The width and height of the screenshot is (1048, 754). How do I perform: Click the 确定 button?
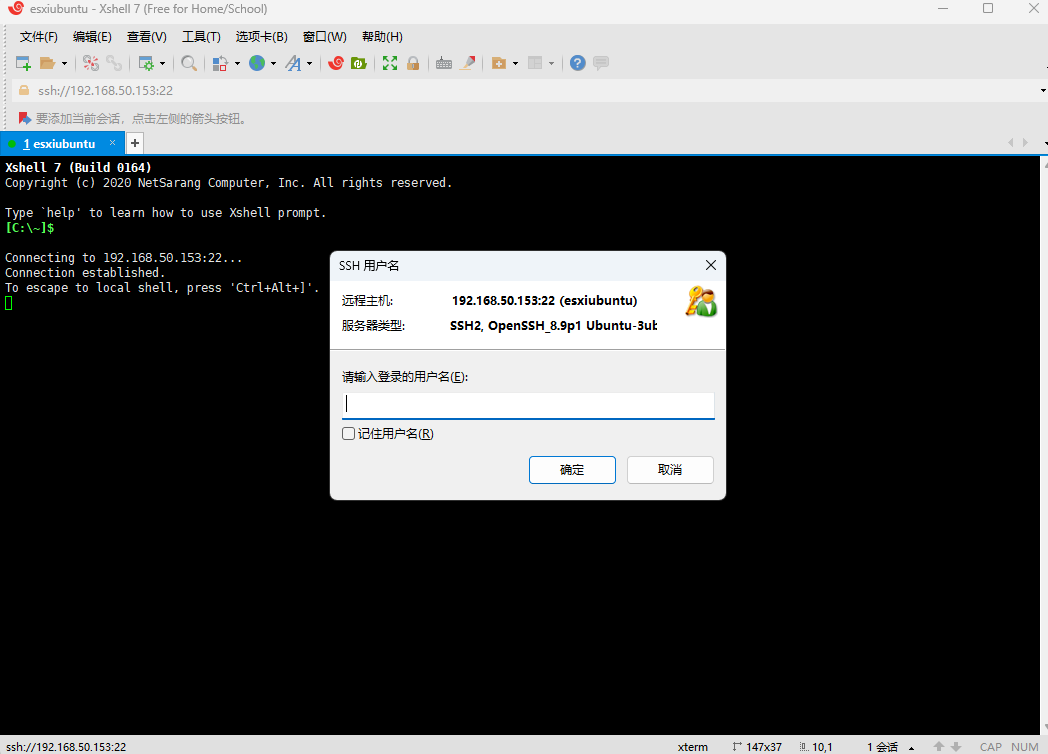point(572,470)
